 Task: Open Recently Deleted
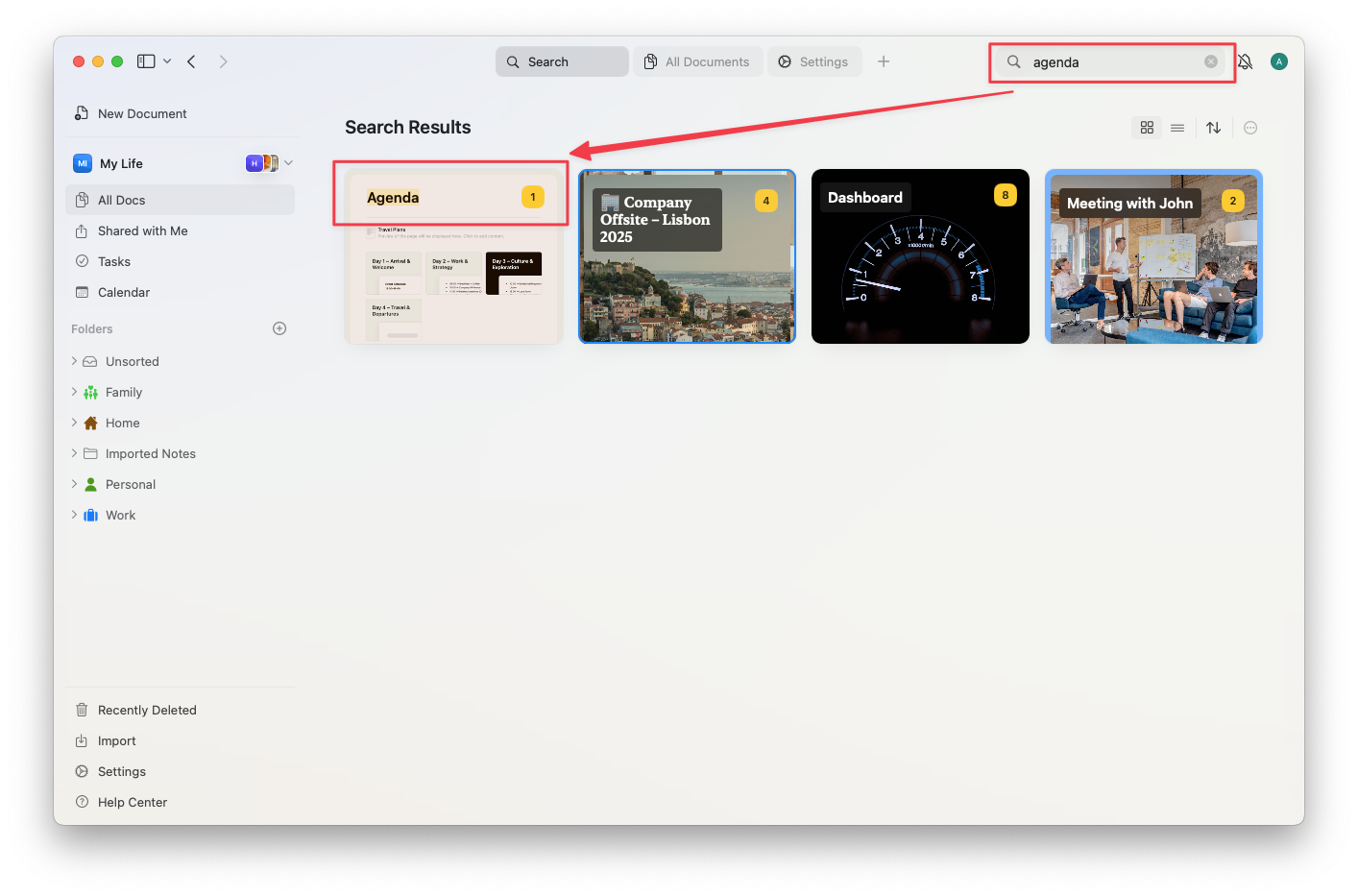click(x=181, y=710)
